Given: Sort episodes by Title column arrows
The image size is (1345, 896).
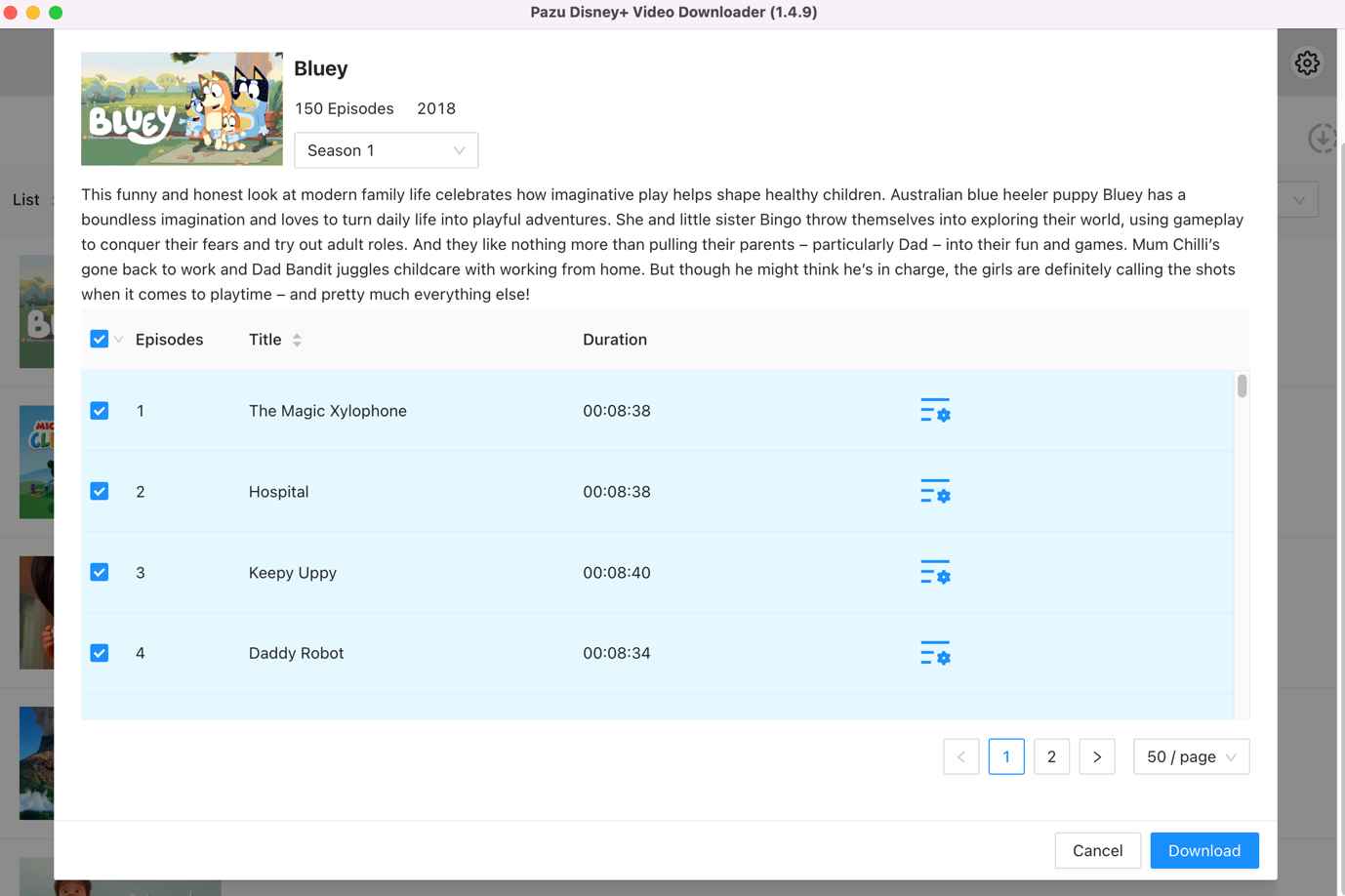Looking at the screenshot, I should (x=297, y=340).
